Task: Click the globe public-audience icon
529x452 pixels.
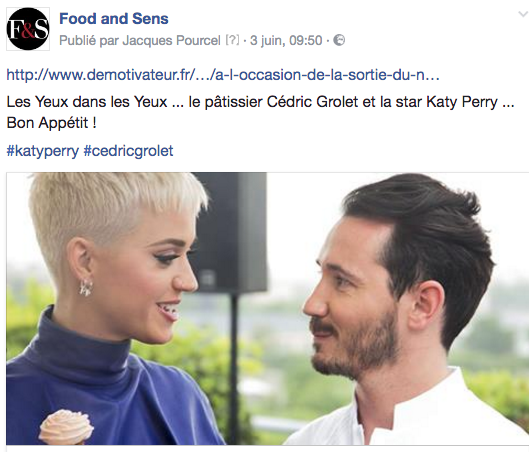Action: pyautogui.click(x=339, y=40)
